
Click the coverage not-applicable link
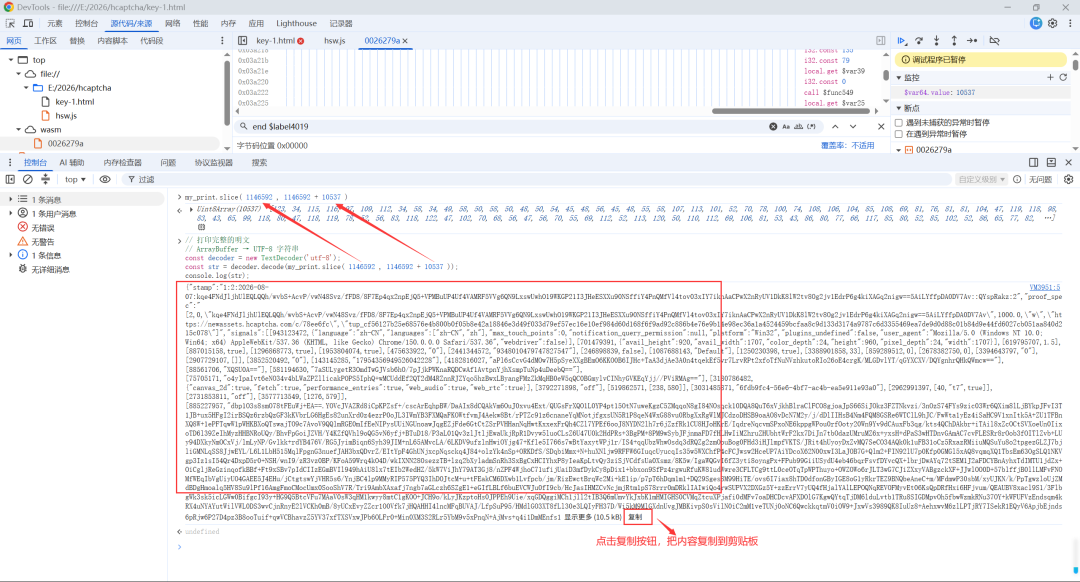click(848, 145)
